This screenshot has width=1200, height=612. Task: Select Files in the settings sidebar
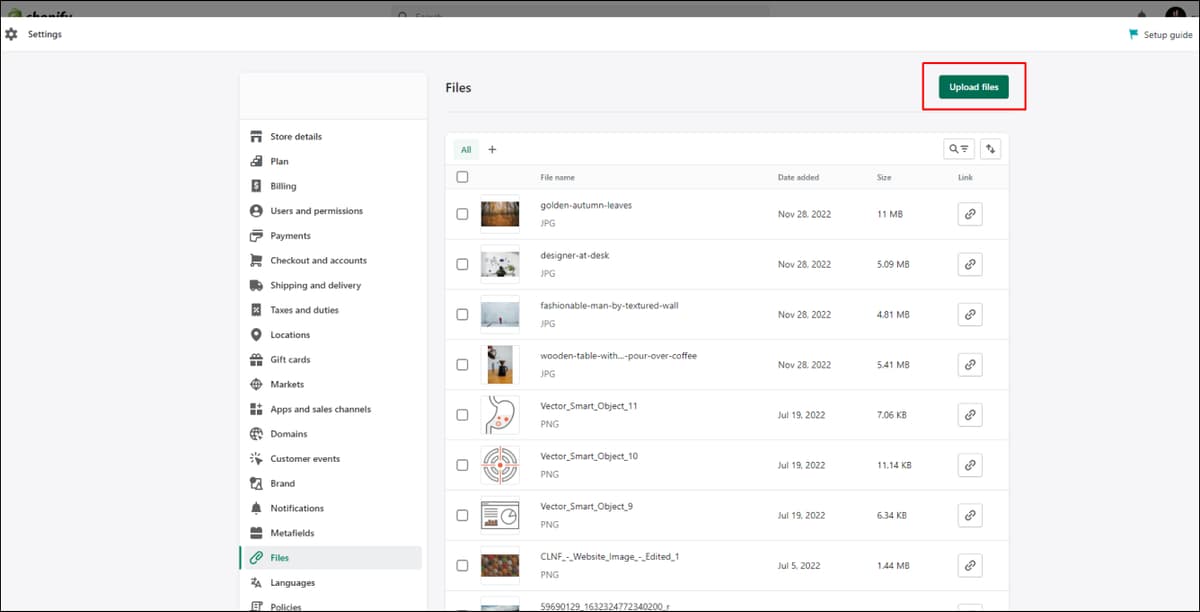pos(331,558)
